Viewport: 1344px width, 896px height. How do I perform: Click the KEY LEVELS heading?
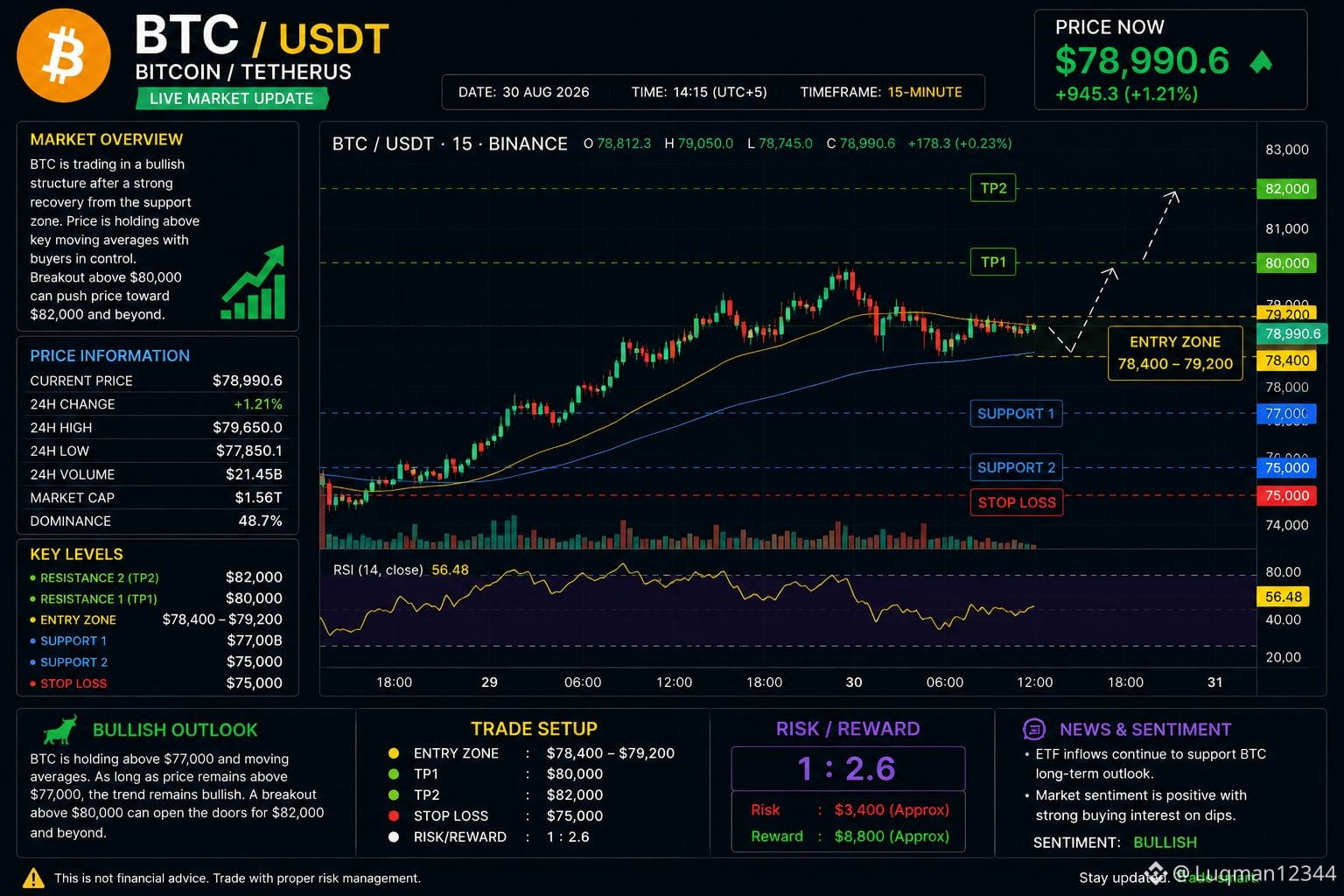point(76,555)
